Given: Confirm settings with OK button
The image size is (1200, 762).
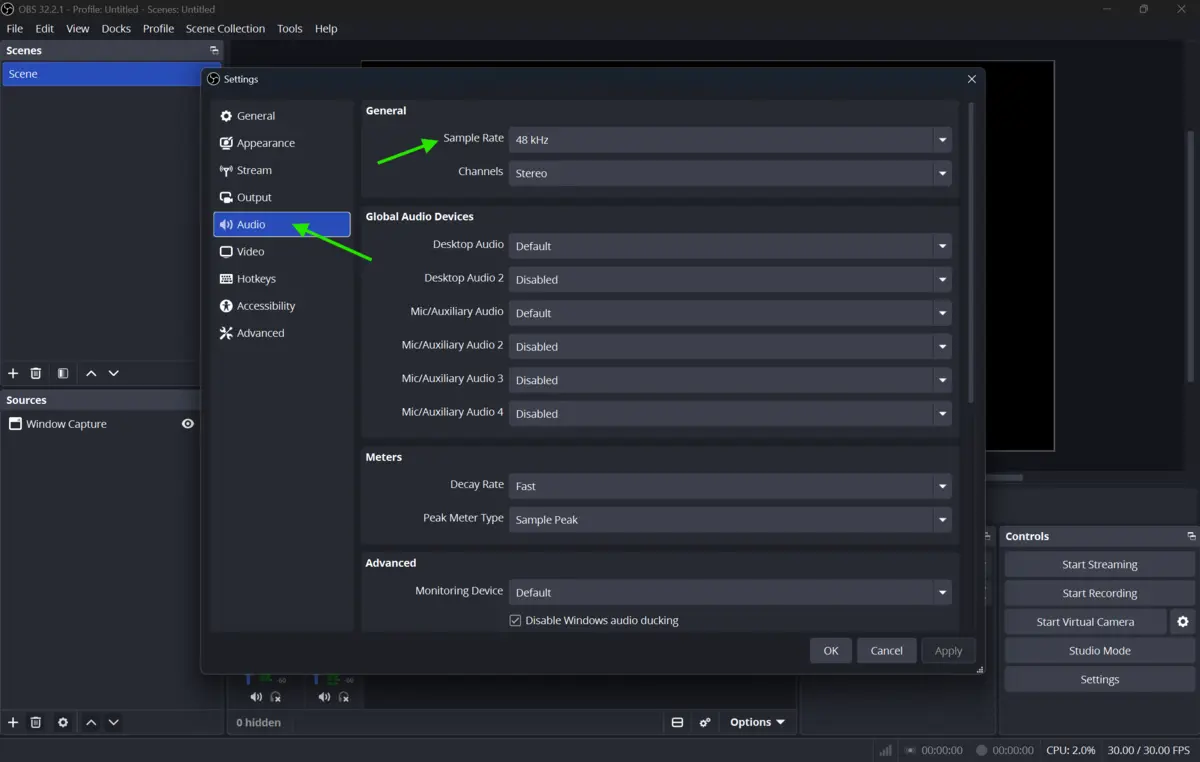Looking at the screenshot, I should pyautogui.click(x=831, y=650).
